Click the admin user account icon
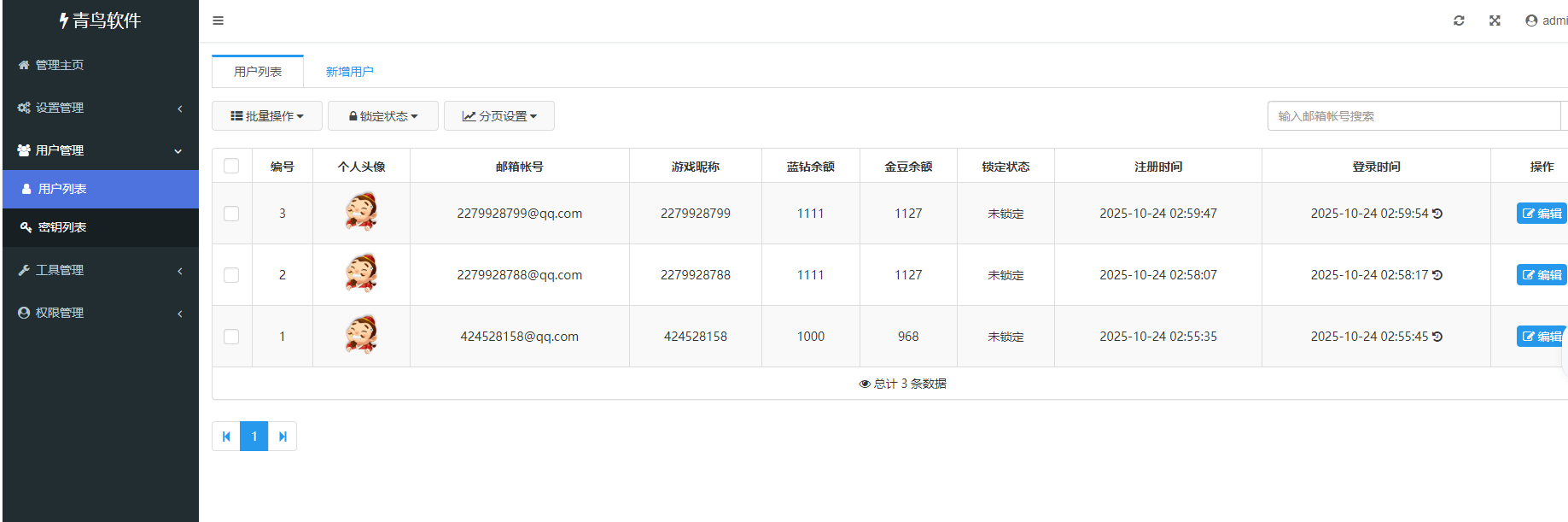 click(1531, 21)
